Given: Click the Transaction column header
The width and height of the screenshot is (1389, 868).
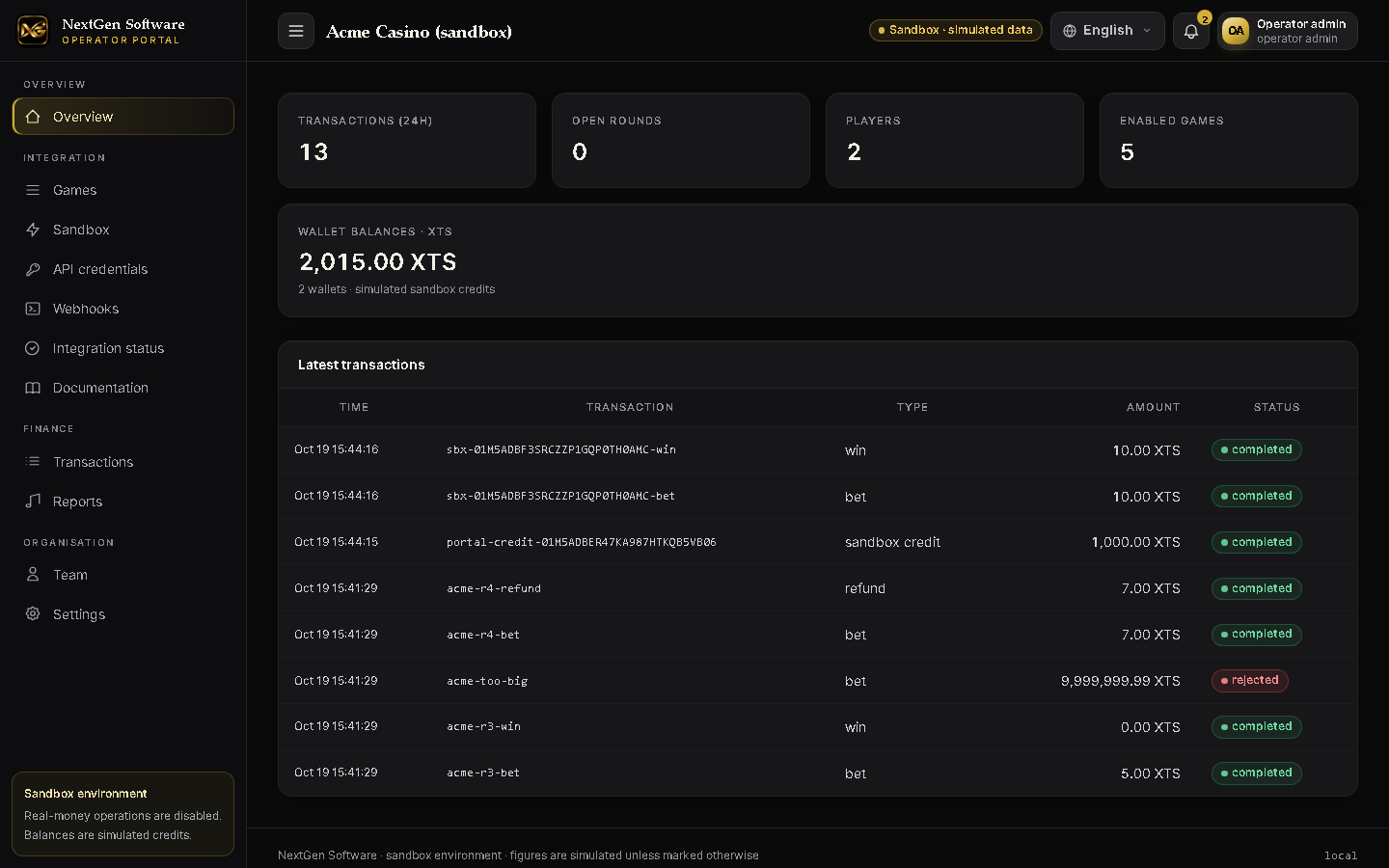Looking at the screenshot, I should [x=630, y=407].
